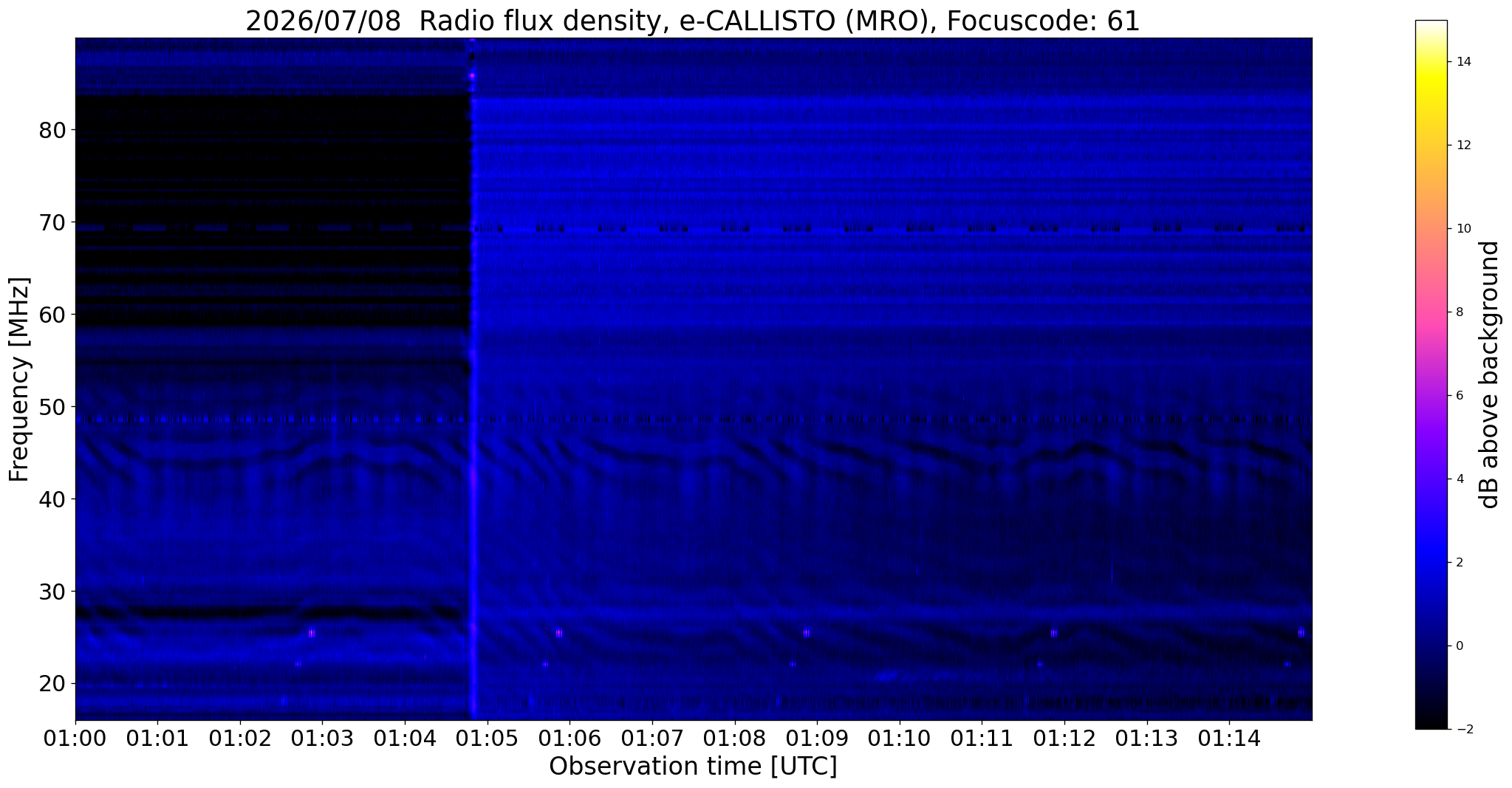Click the 01:00 tick label on time axis
The width and height of the screenshot is (1512, 788).
[x=75, y=739]
